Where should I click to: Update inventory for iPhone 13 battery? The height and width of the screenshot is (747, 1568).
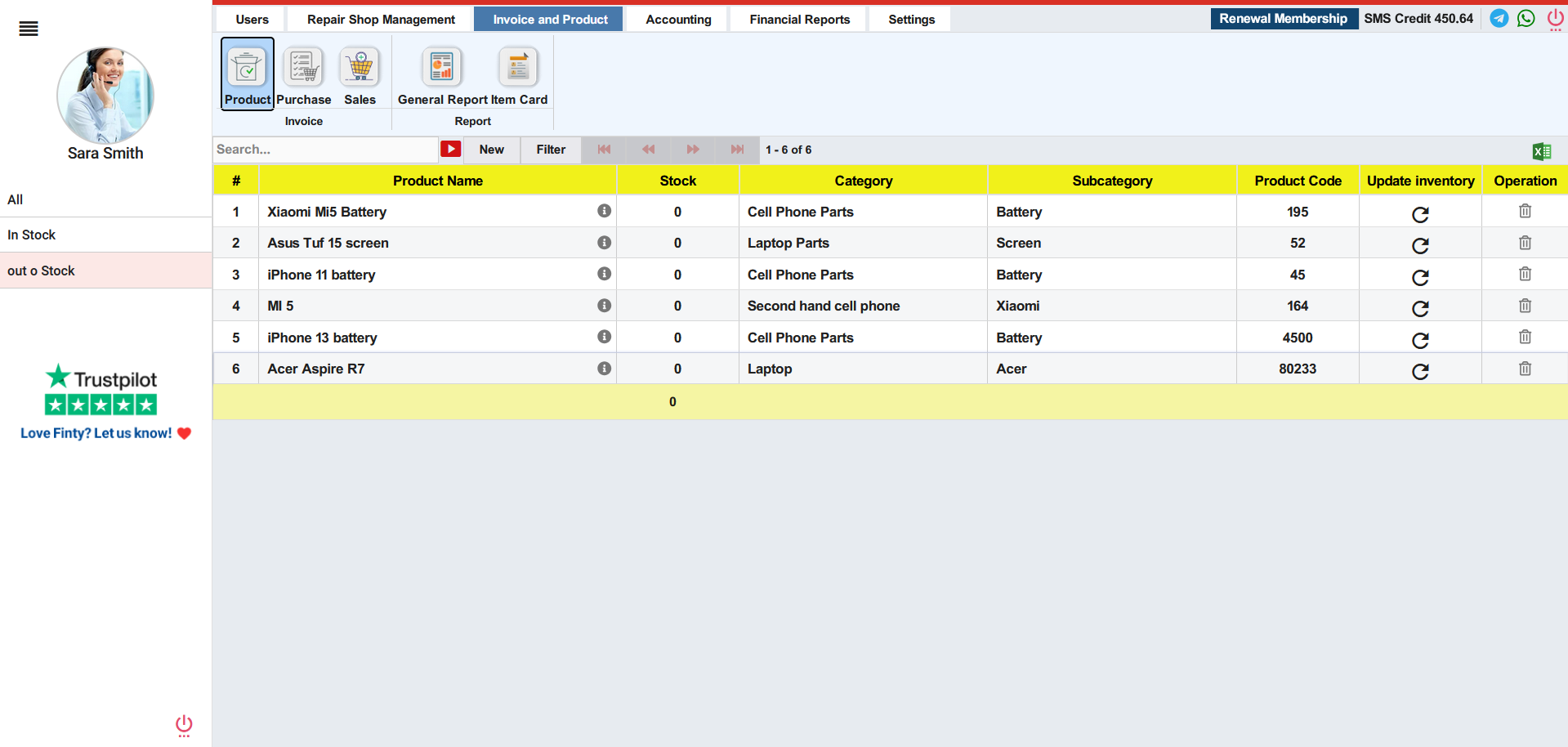1420,340
